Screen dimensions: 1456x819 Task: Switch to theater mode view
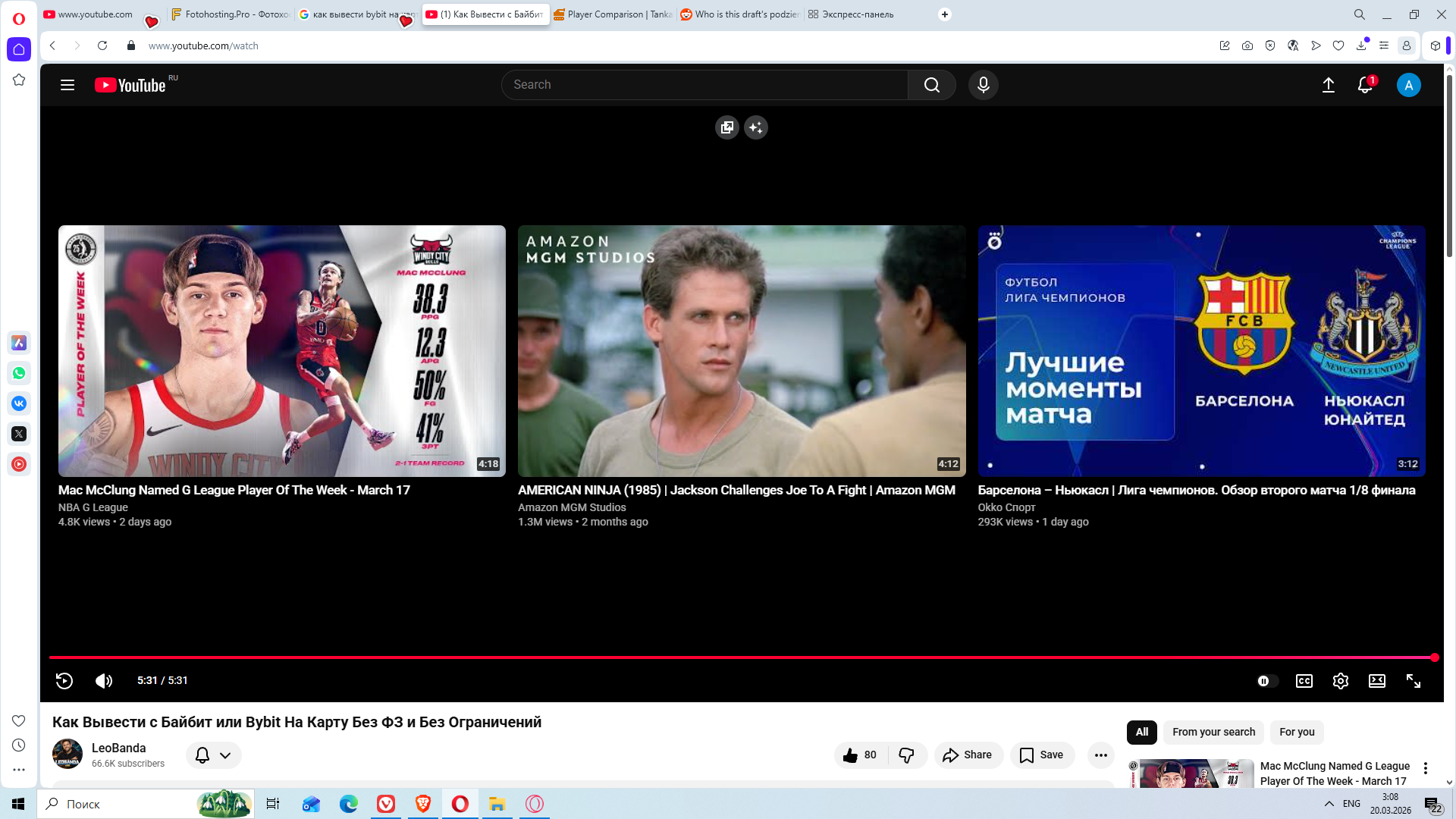[x=1376, y=681]
